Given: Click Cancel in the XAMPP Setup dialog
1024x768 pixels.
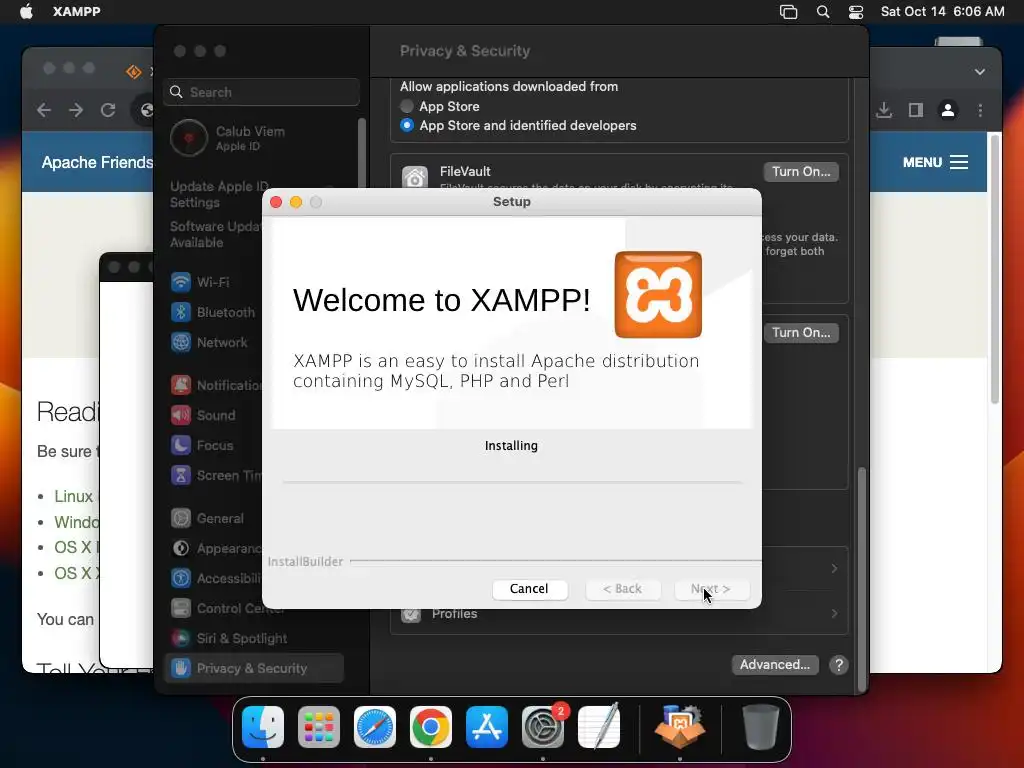Looking at the screenshot, I should tap(529, 588).
